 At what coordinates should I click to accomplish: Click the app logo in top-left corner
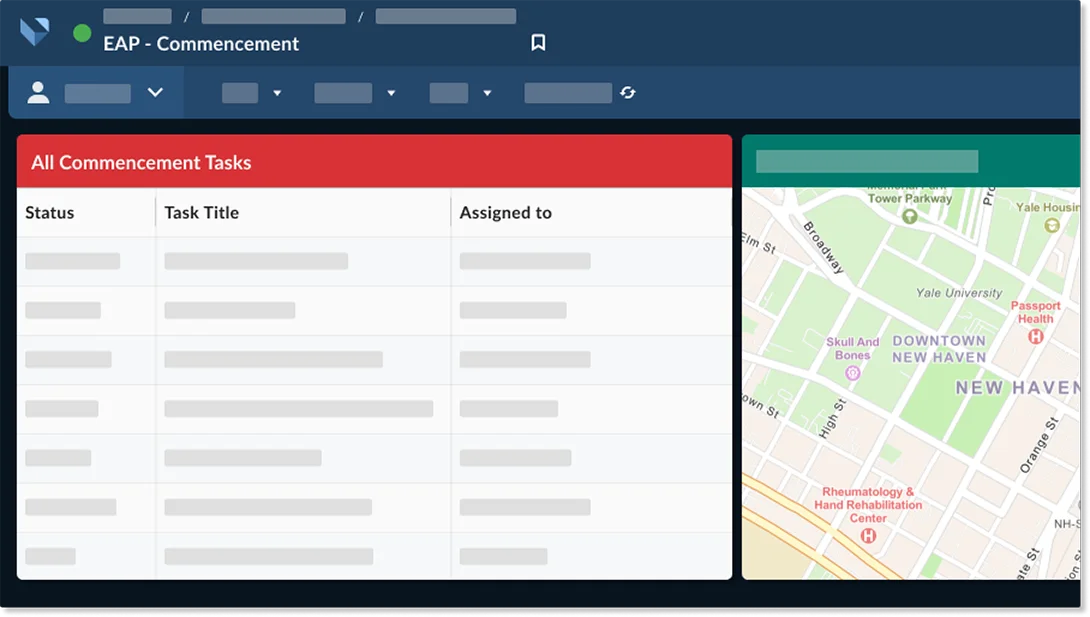click(x=35, y=32)
